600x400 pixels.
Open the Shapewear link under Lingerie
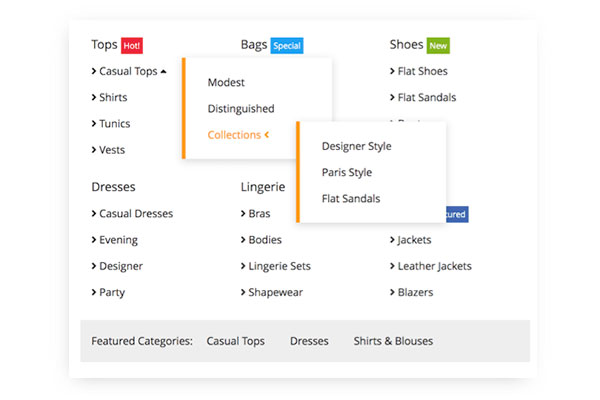pyautogui.click(x=275, y=292)
